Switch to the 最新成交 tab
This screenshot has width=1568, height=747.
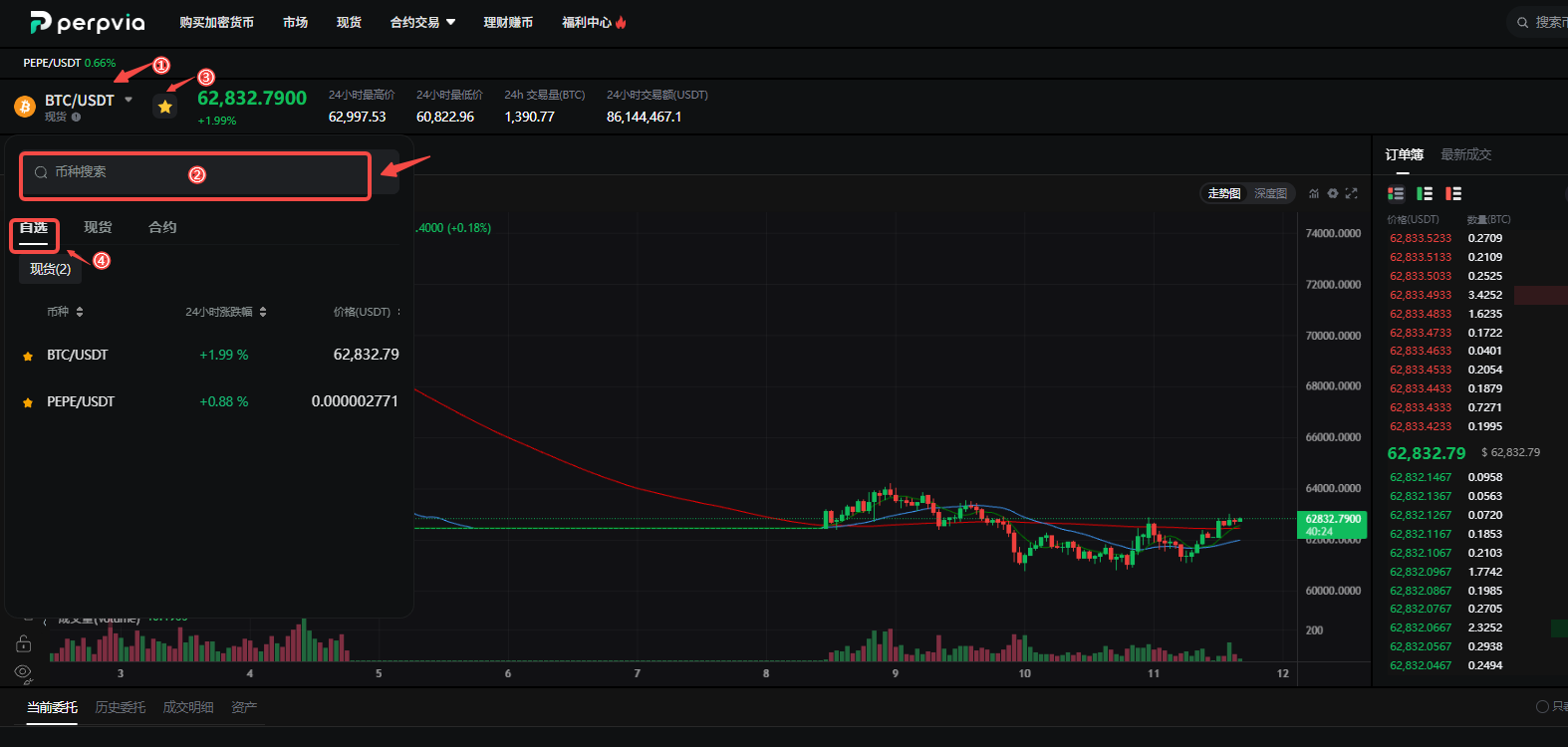click(1465, 154)
